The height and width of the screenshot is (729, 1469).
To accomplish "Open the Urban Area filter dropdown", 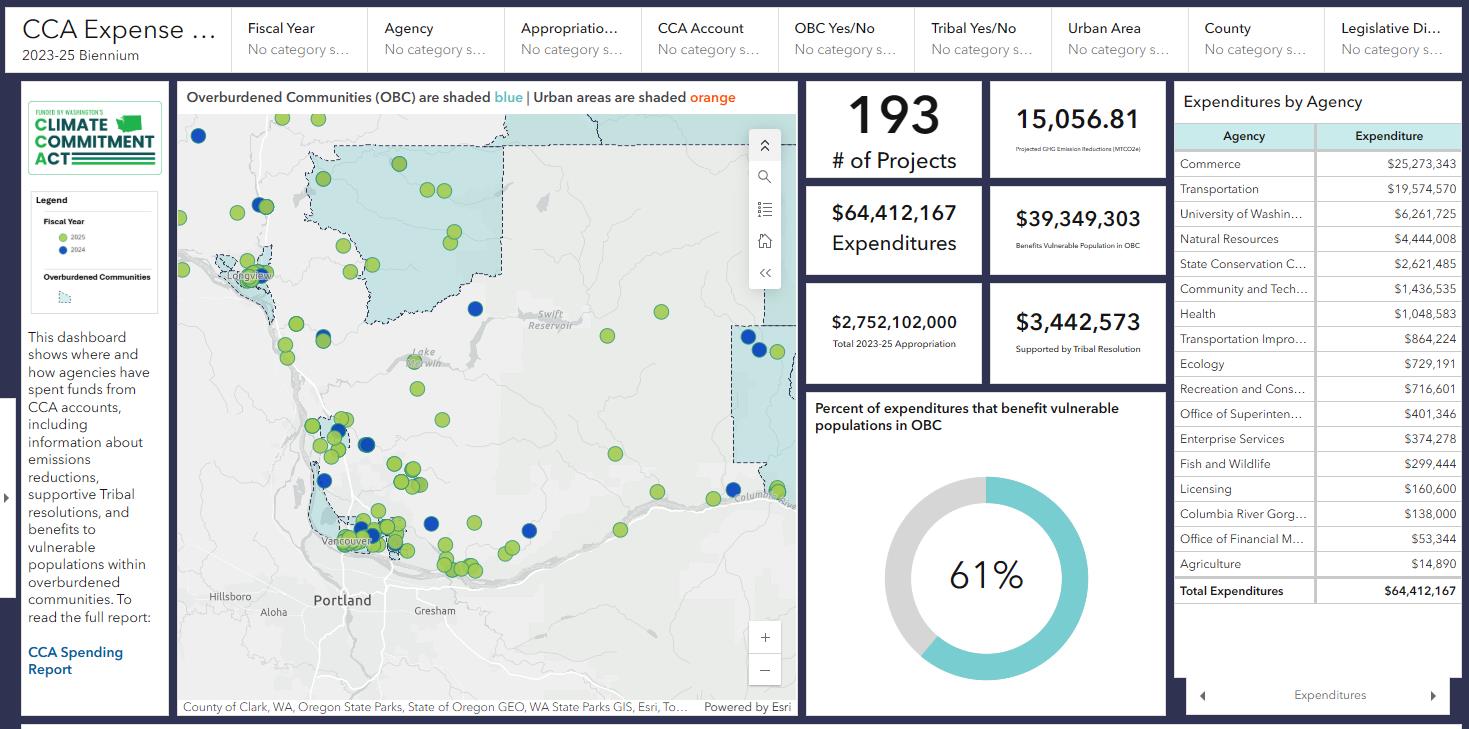I will (1118, 39).
